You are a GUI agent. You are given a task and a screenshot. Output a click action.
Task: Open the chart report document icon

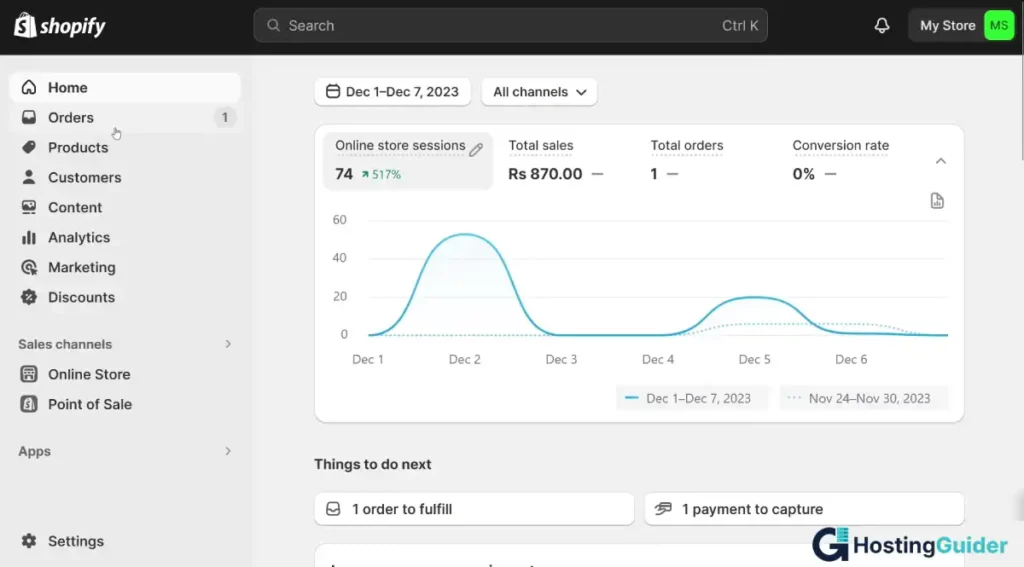[937, 201]
